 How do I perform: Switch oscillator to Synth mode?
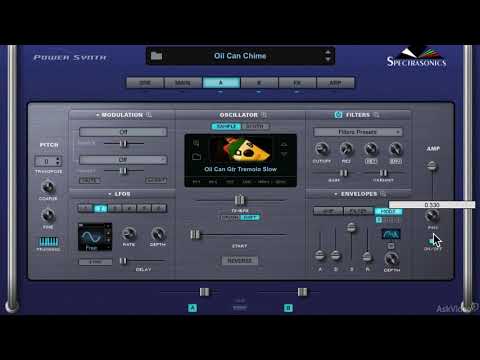tap(255, 126)
